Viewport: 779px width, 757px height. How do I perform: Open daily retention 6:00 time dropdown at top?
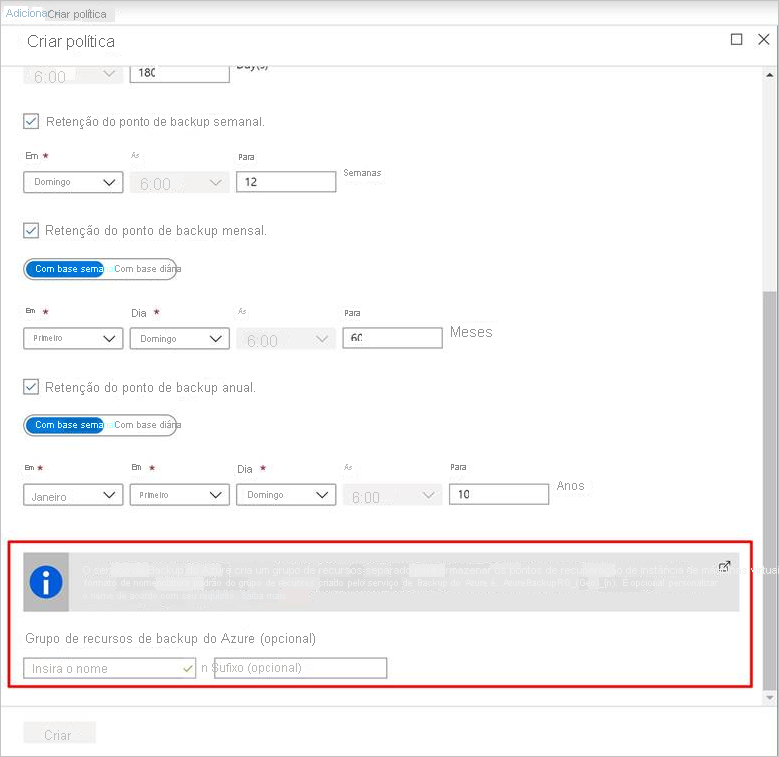73,75
